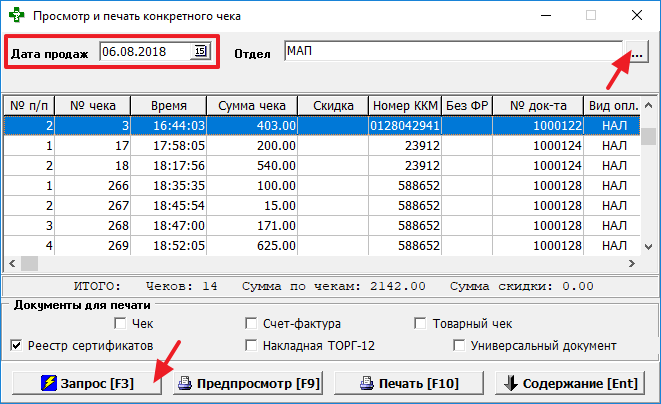Select the row with time 17:58:05
The image size is (661, 404).
click(322, 145)
